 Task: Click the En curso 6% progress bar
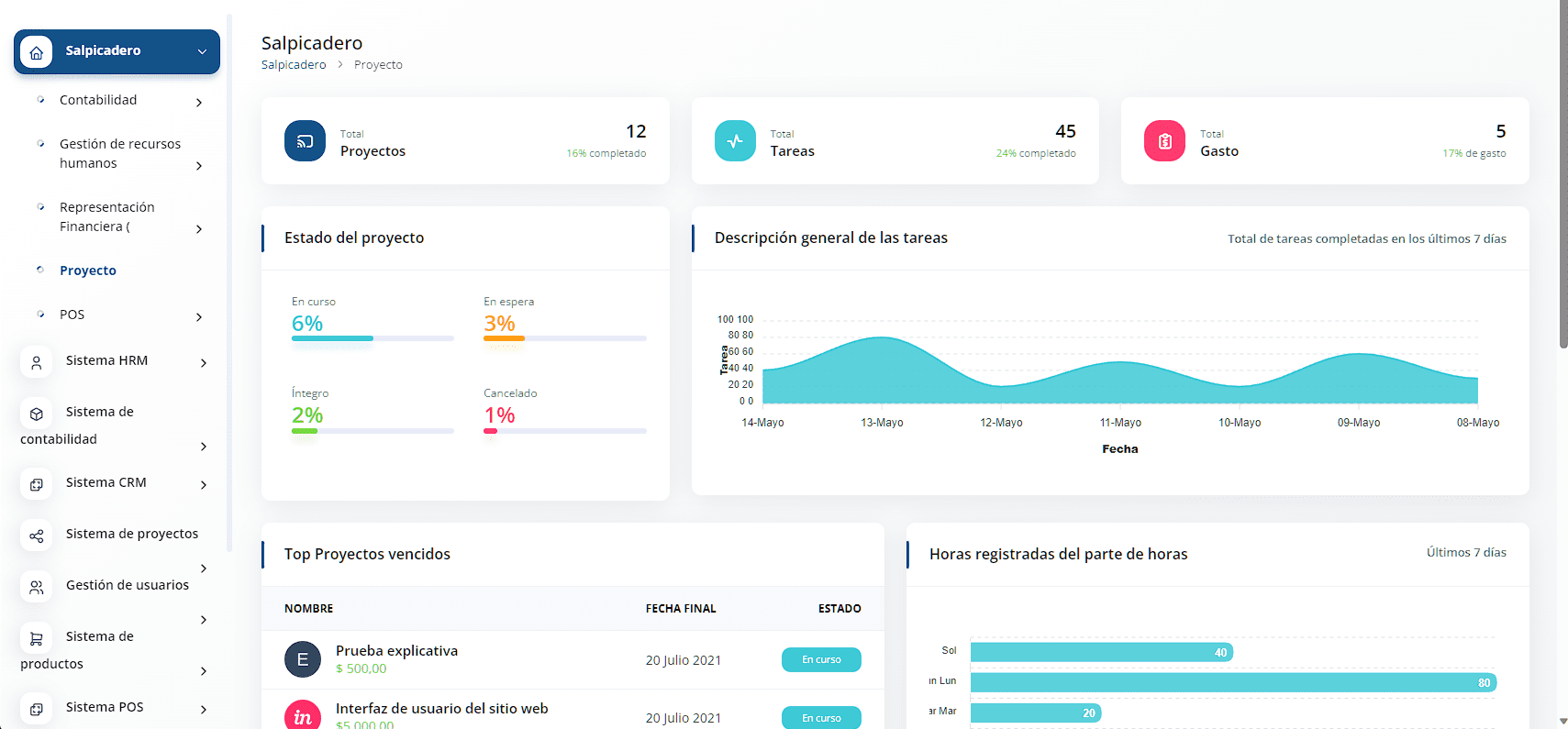point(373,338)
